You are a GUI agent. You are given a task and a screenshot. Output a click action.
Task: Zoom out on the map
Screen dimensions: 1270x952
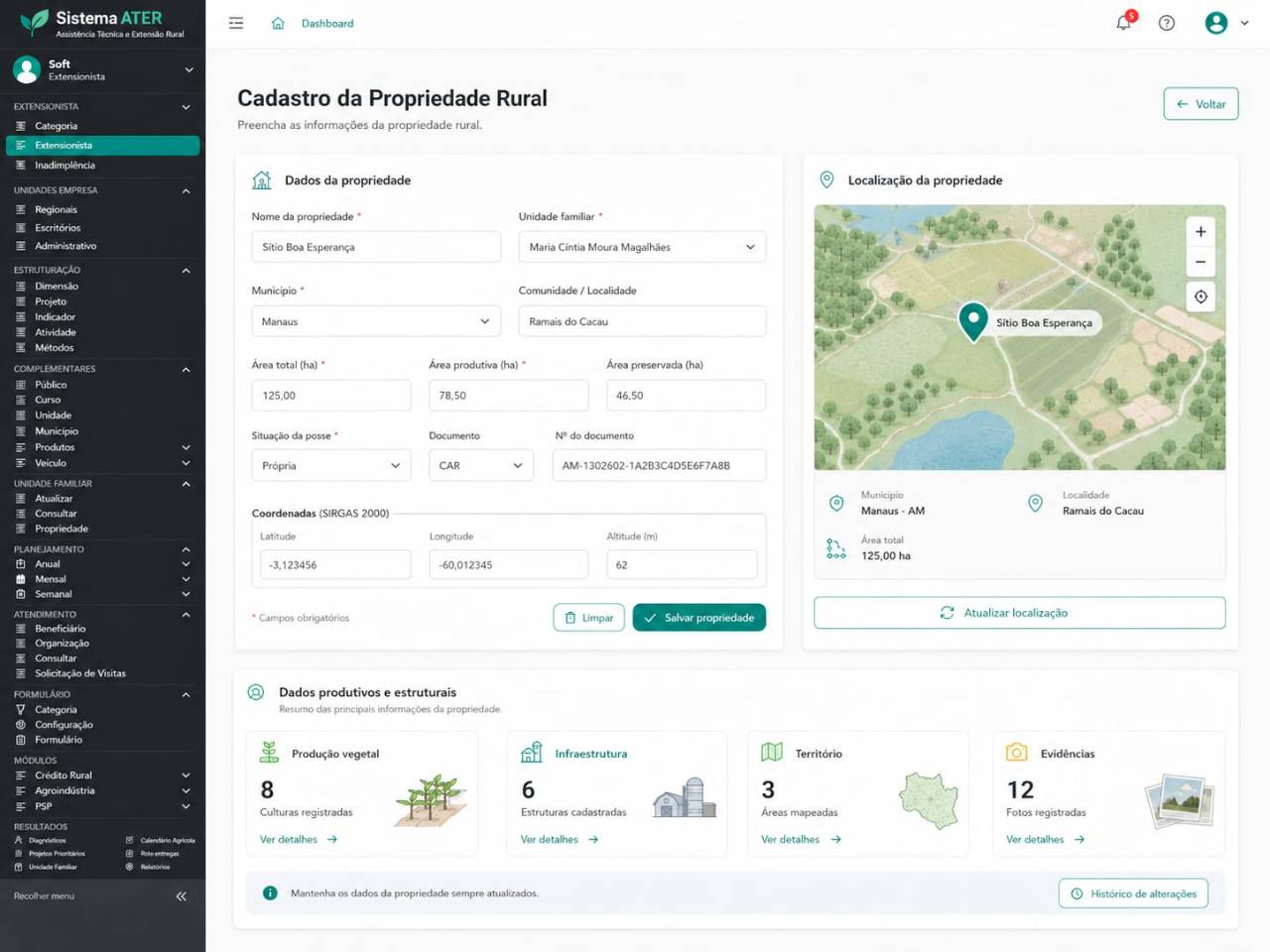pos(1201,262)
